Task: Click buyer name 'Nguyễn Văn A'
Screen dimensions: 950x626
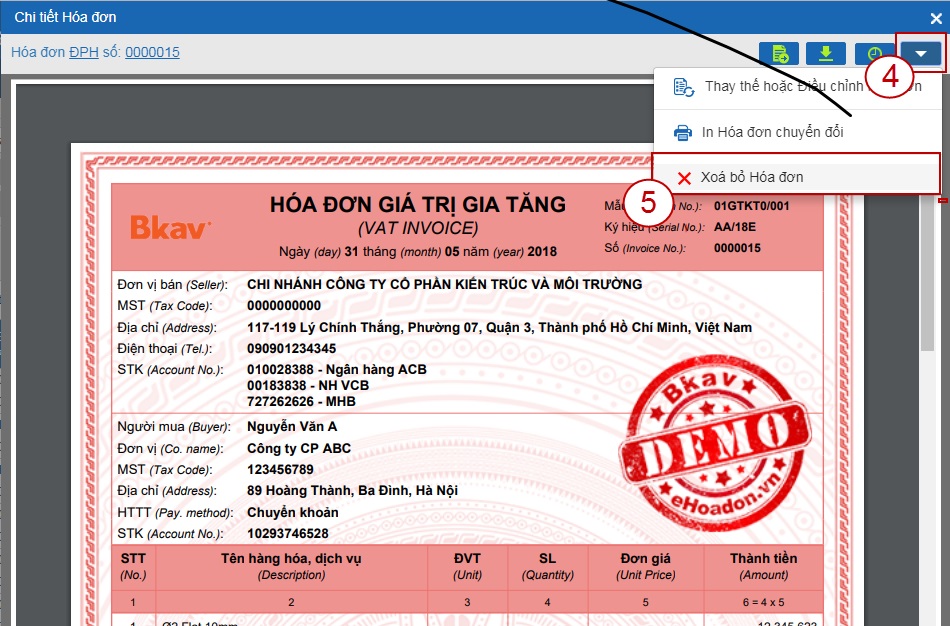Action: pos(291,427)
